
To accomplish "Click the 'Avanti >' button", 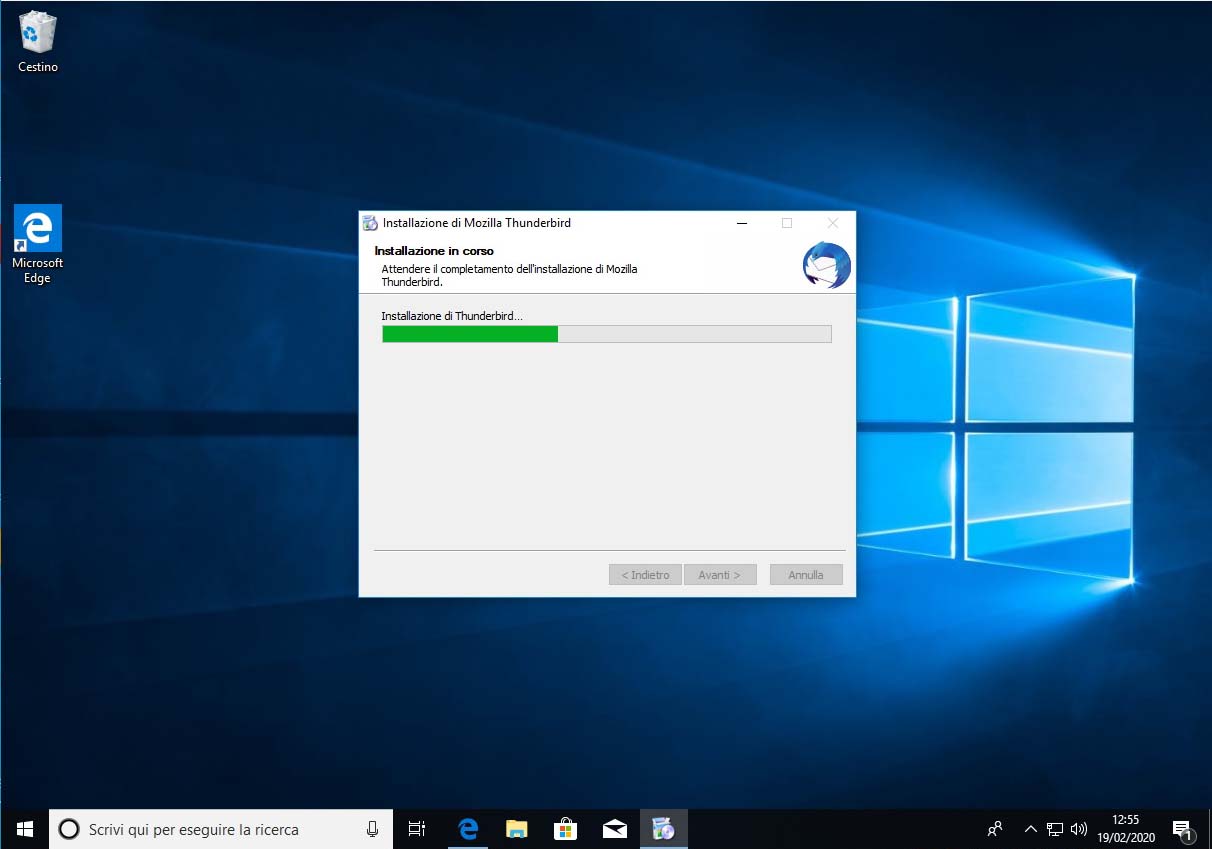I will 720,575.
